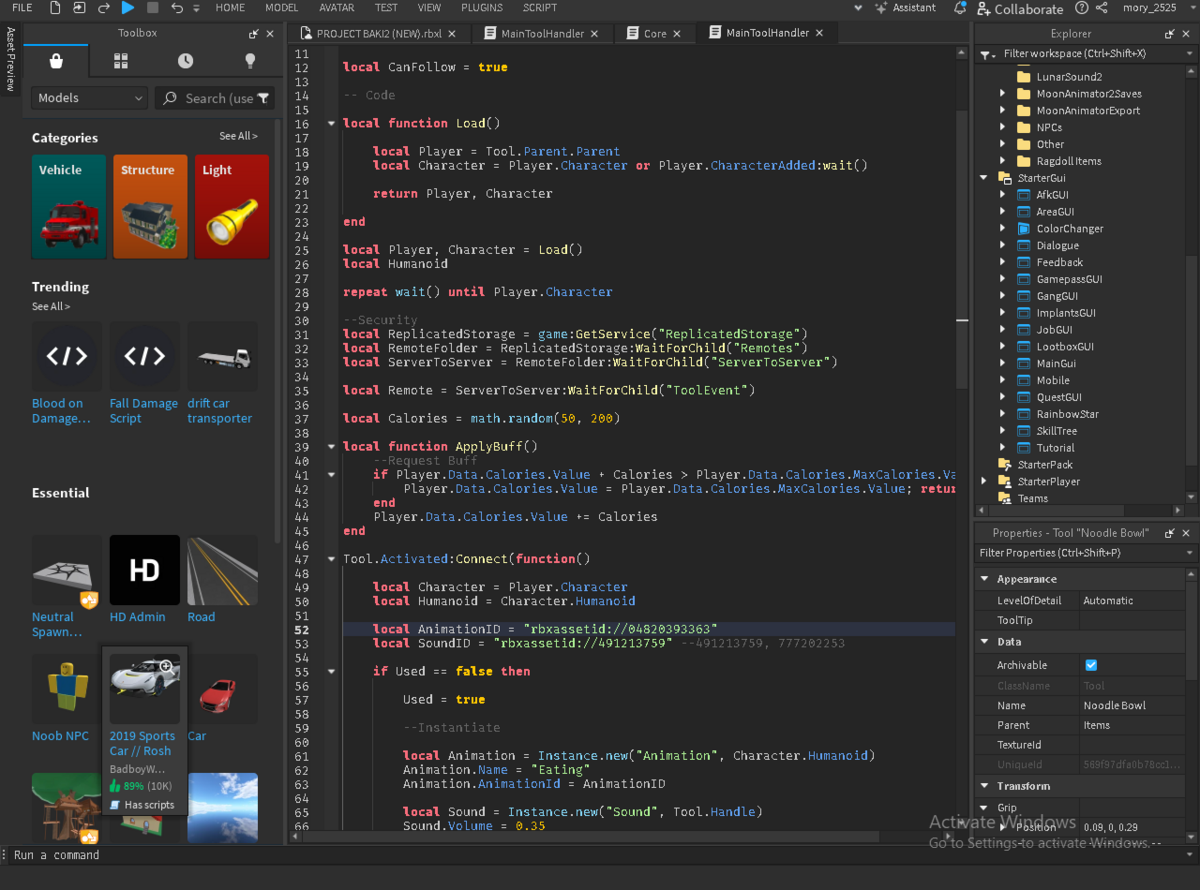Open the notifications bell icon
The height and width of the screenshot is (890, 1200).
click(961, 8)
